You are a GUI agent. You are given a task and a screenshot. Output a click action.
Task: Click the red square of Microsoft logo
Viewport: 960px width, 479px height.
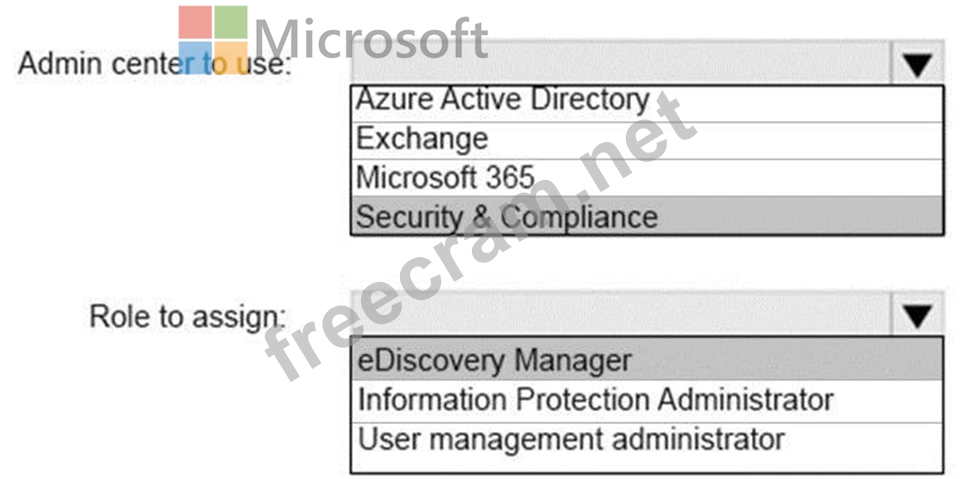click(195, 23)
